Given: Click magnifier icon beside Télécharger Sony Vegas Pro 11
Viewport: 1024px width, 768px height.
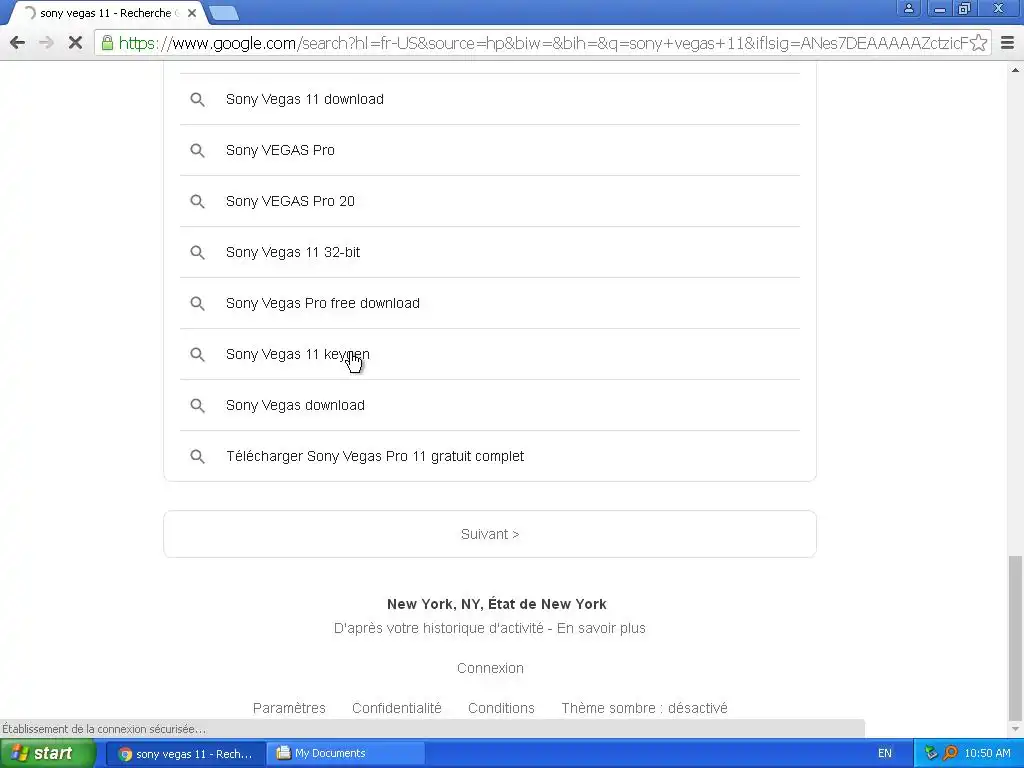Looking at the screenshot, I should click(197, 456).
